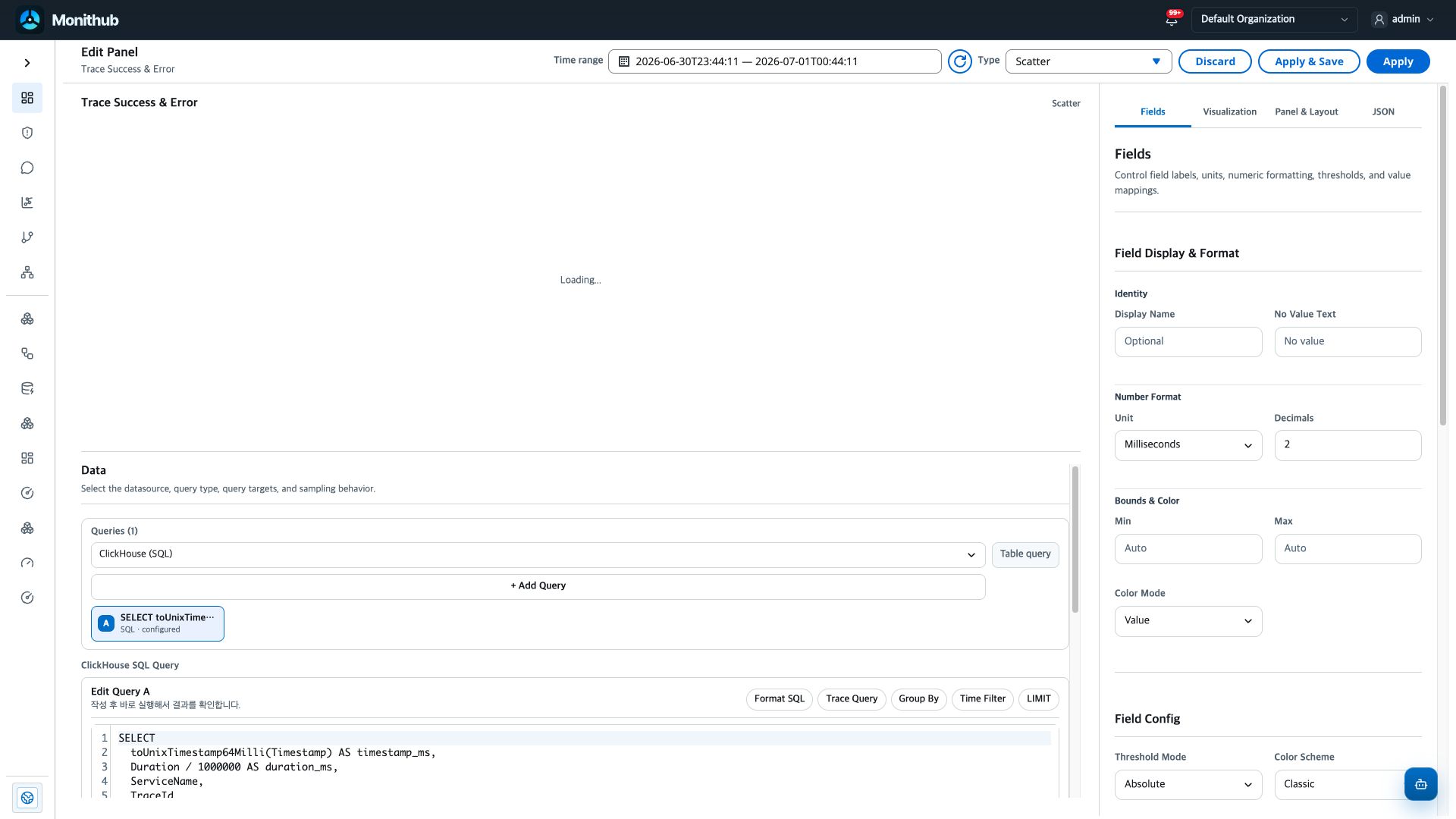Screen dimensions: 1456x819
Task: Open the database icon in sidebar
Action: pyautogui.click(x=27, y=388)
